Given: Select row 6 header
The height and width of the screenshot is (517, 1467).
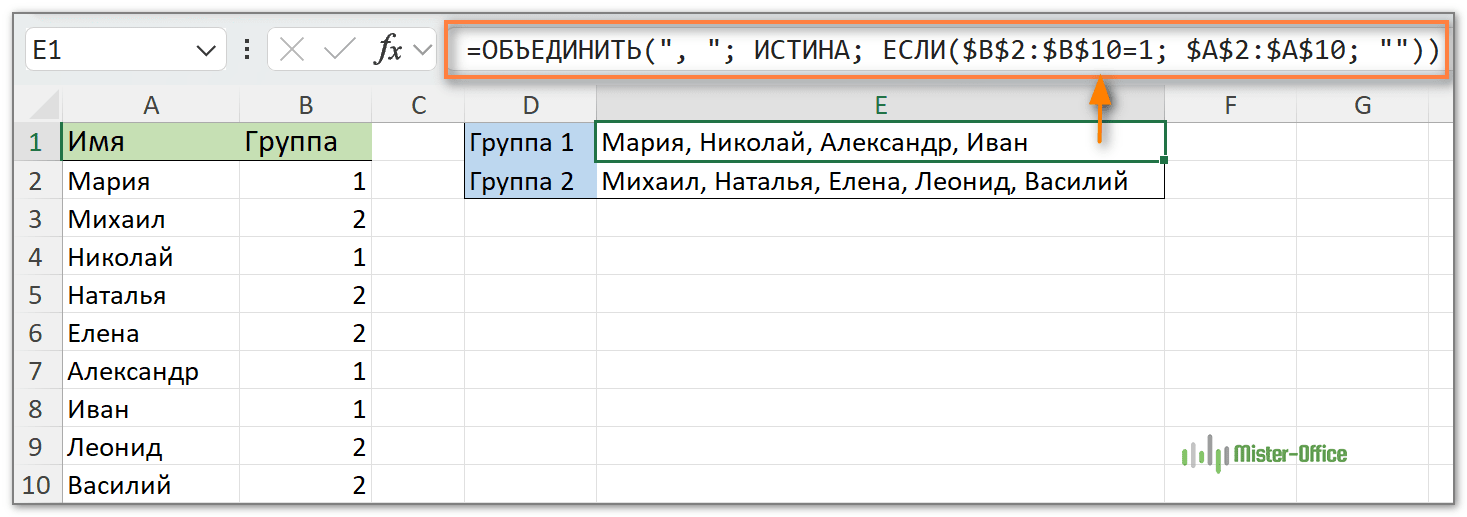Looking at the screenshot, I should (37, 333).
